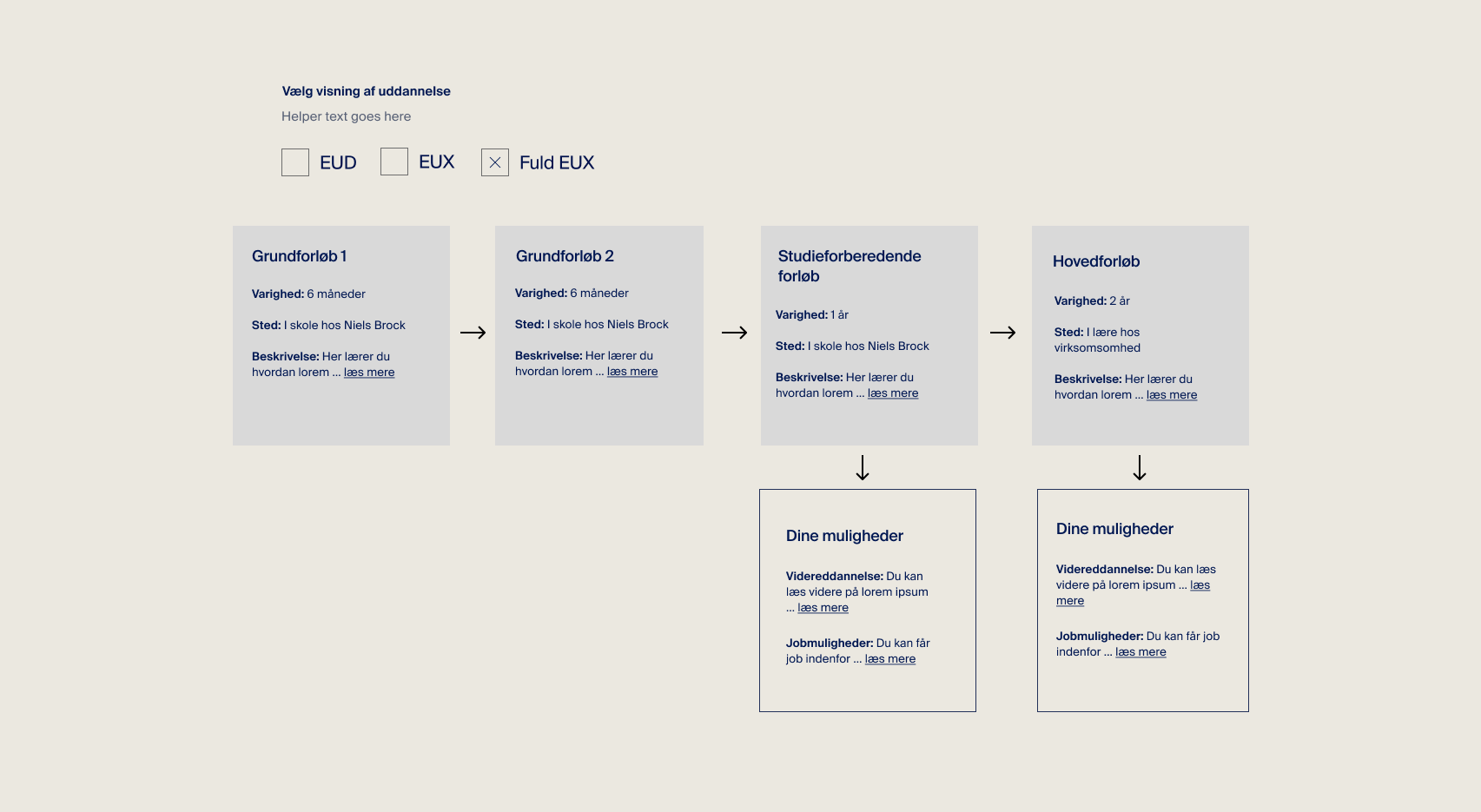Open Jobmuligheder 'læs mere' under Studieforberedende forløb
The image size is (1481, 812).
pos(890,659)
